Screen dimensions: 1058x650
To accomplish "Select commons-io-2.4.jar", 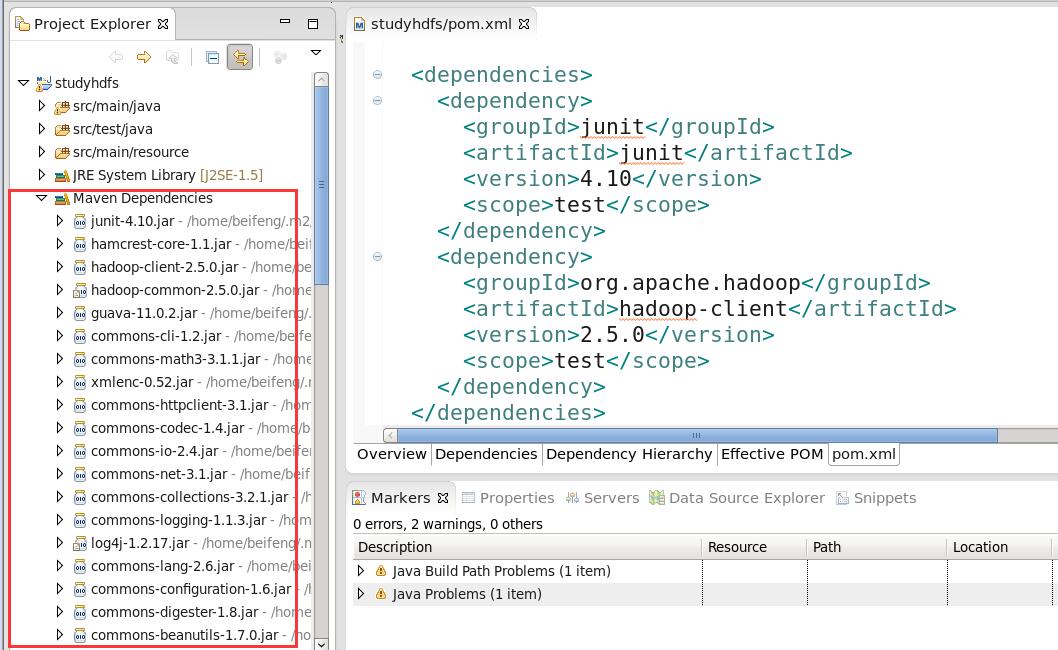I will point(155,451).
